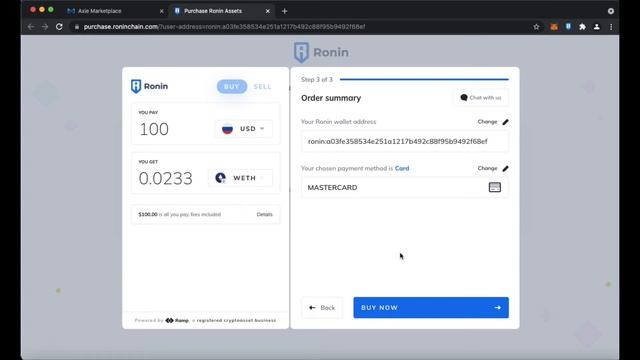640x360 pixels.
Task: Click the BUY NOW button
Action: (431, 308)
